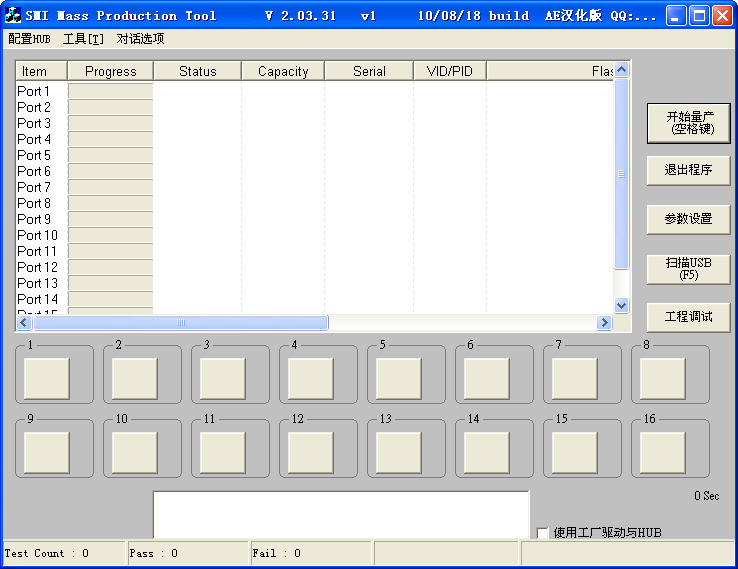Open the 工具[T] menu
Screen dimensions: 738x569
pyautogui.click(x=83, y=39)
